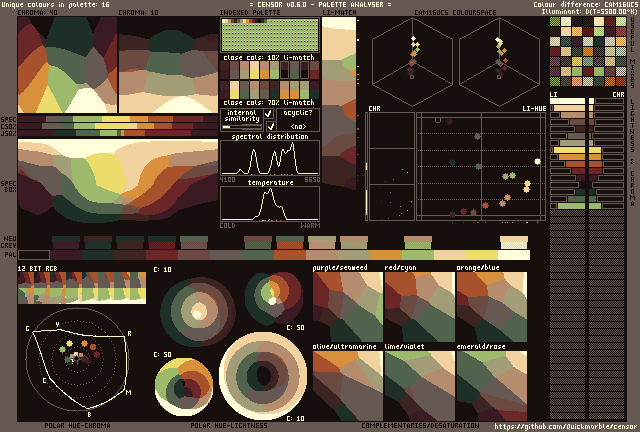Open the purple/seaweed complementary tile
The height and width of the screenshot is (432, 640).
(x=348, y=307)
